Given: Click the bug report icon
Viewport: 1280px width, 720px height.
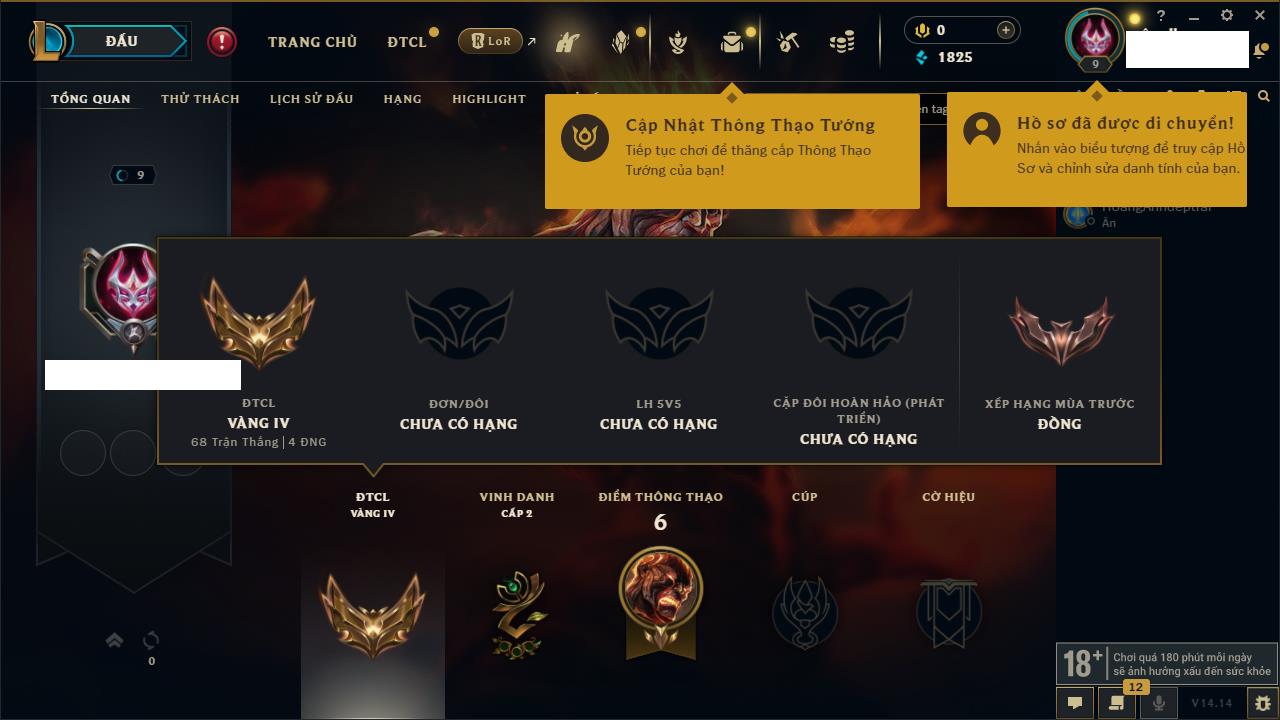Looking at the screenshot, I should [1262, 703].
